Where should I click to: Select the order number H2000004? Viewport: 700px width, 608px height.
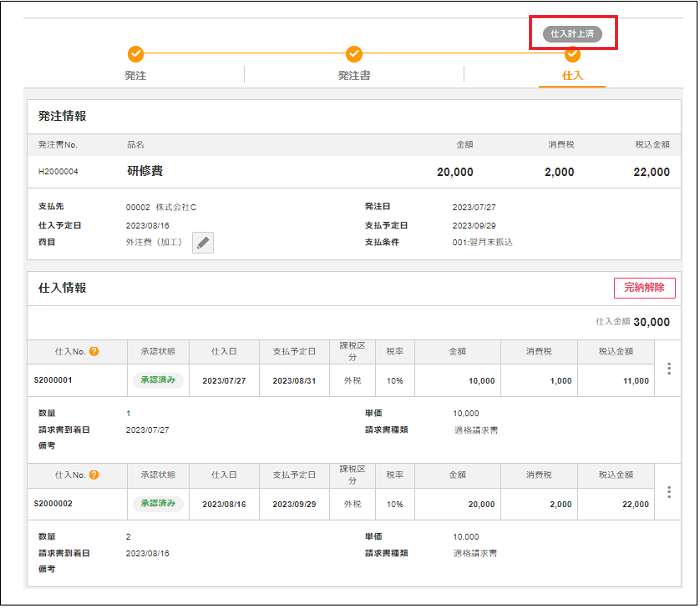click(58, 171)
